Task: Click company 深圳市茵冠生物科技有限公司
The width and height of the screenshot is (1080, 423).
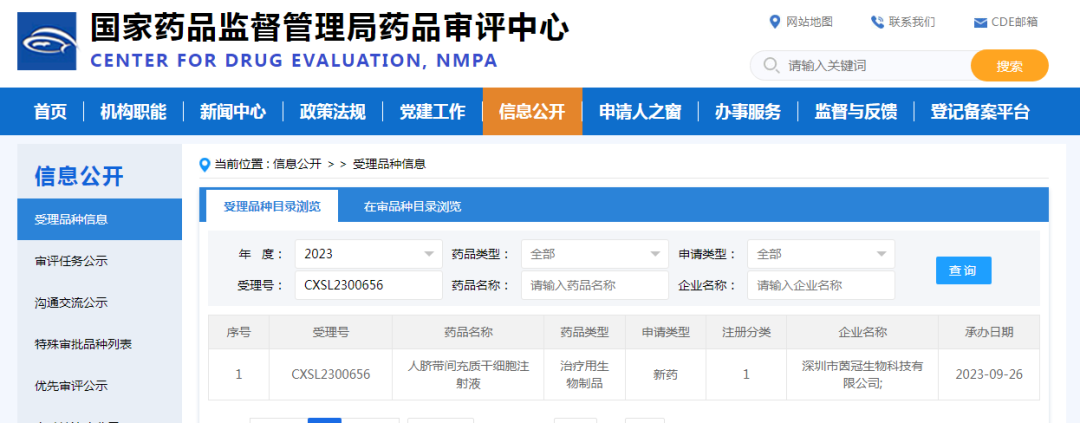Action: point(862,375)
